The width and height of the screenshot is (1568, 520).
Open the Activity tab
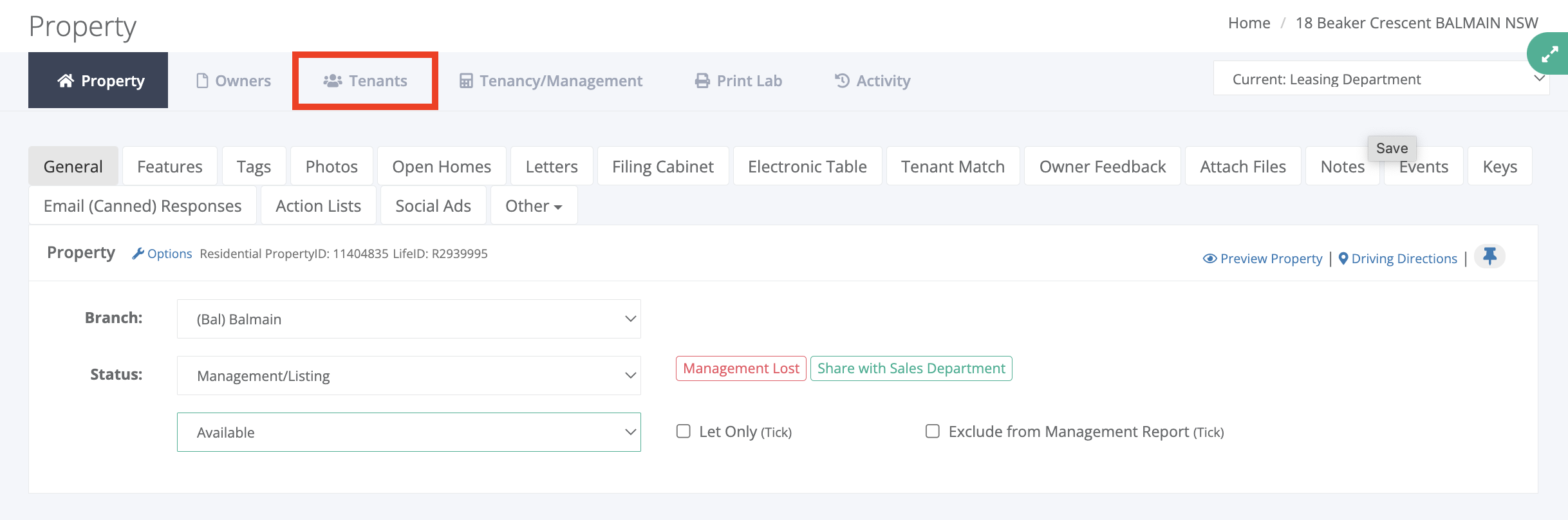[873, 80]
